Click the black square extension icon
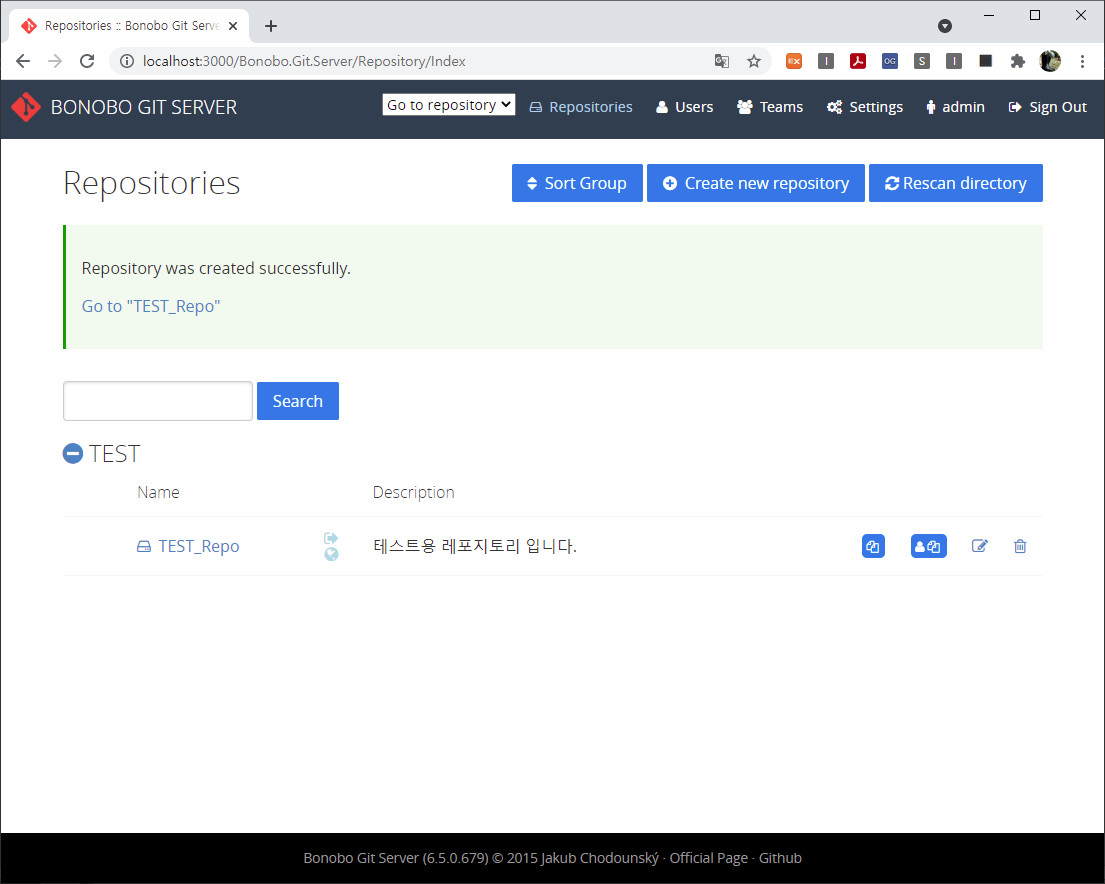1105x884 pixels. (x=986, y=61)
